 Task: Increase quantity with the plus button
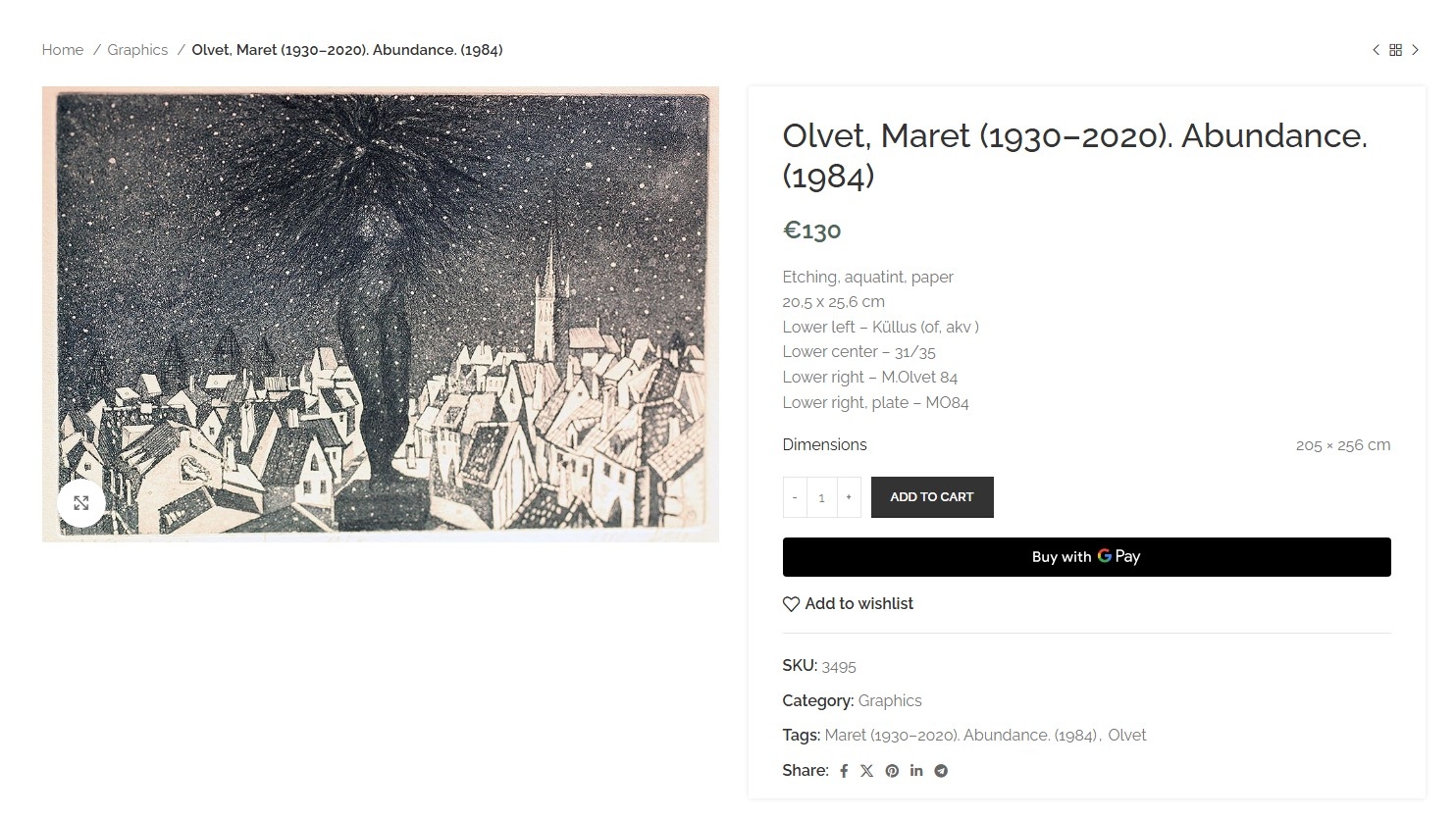[x=849, y=497]
